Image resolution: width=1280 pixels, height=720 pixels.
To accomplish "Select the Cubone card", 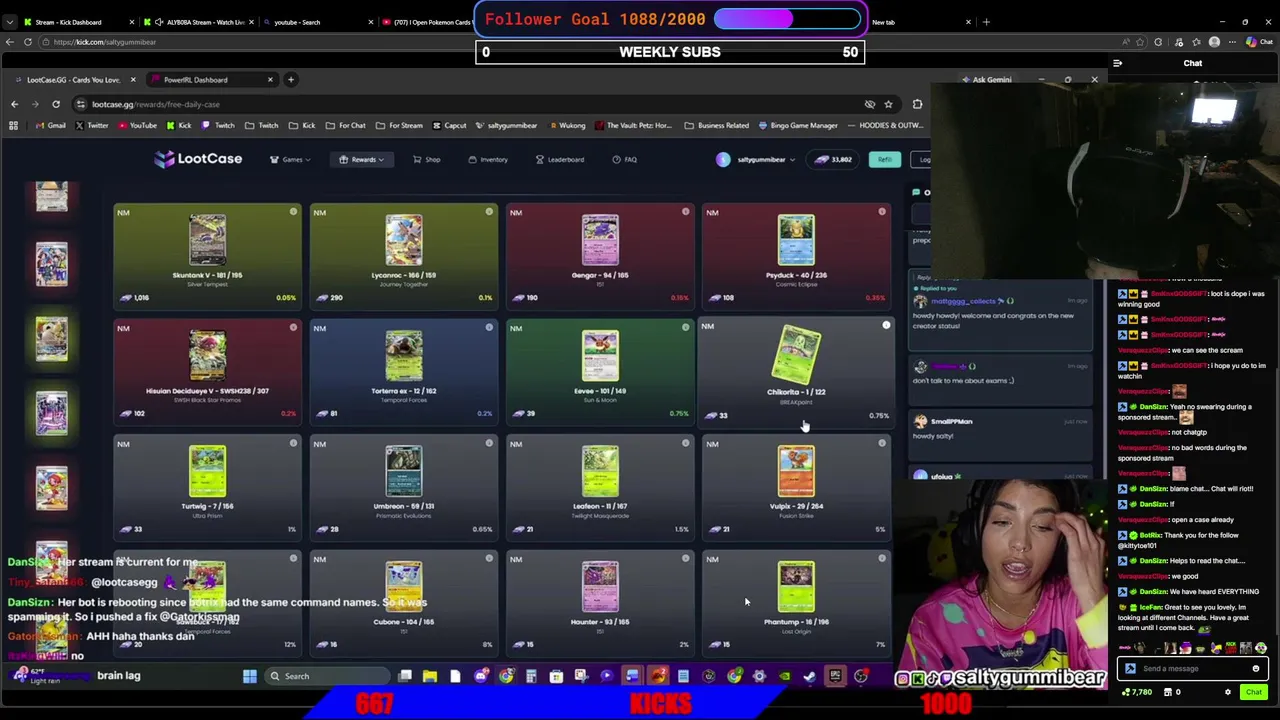I will click(x=403, y=602).
